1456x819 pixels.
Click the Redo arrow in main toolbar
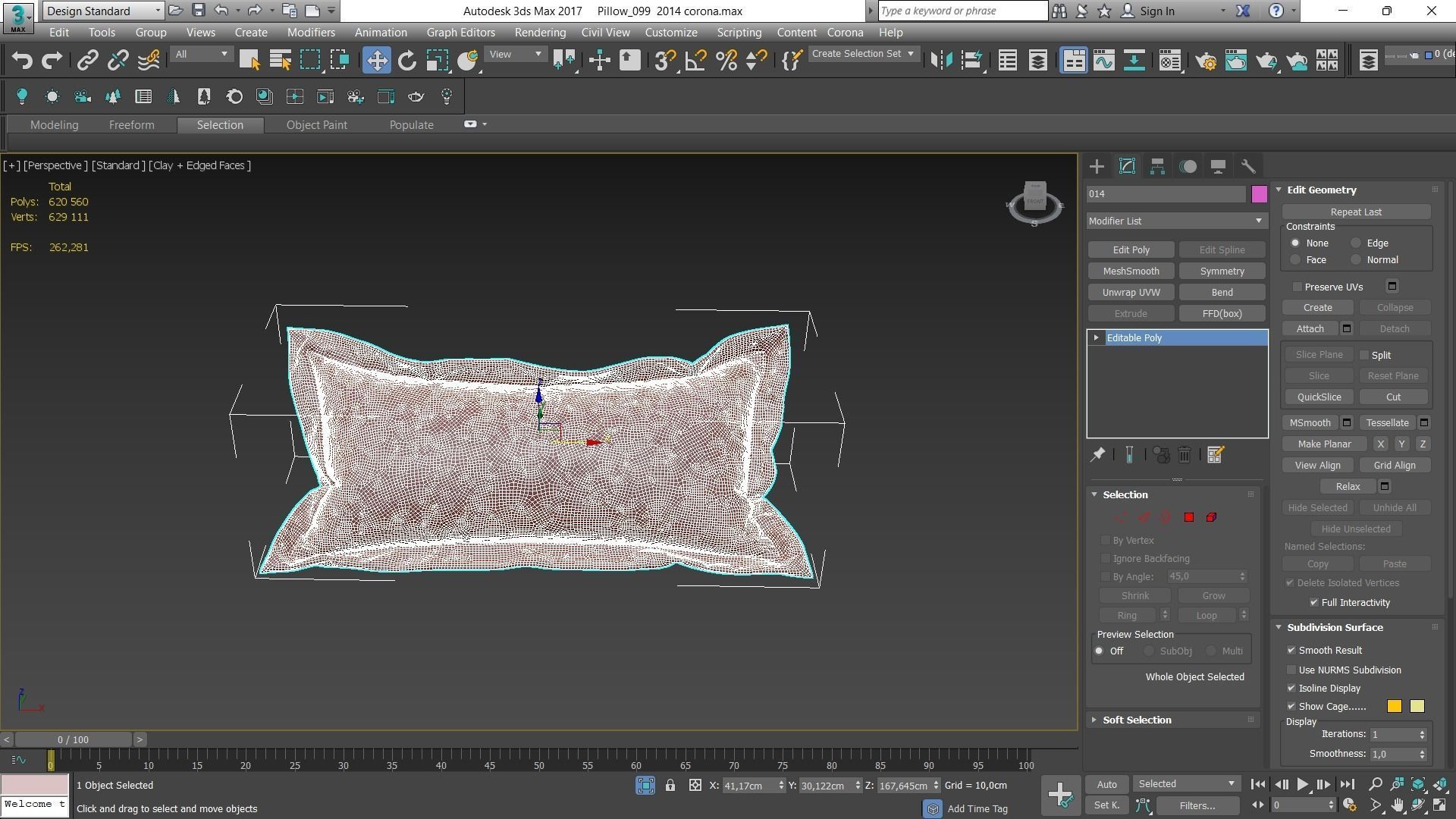click(52, 60)
